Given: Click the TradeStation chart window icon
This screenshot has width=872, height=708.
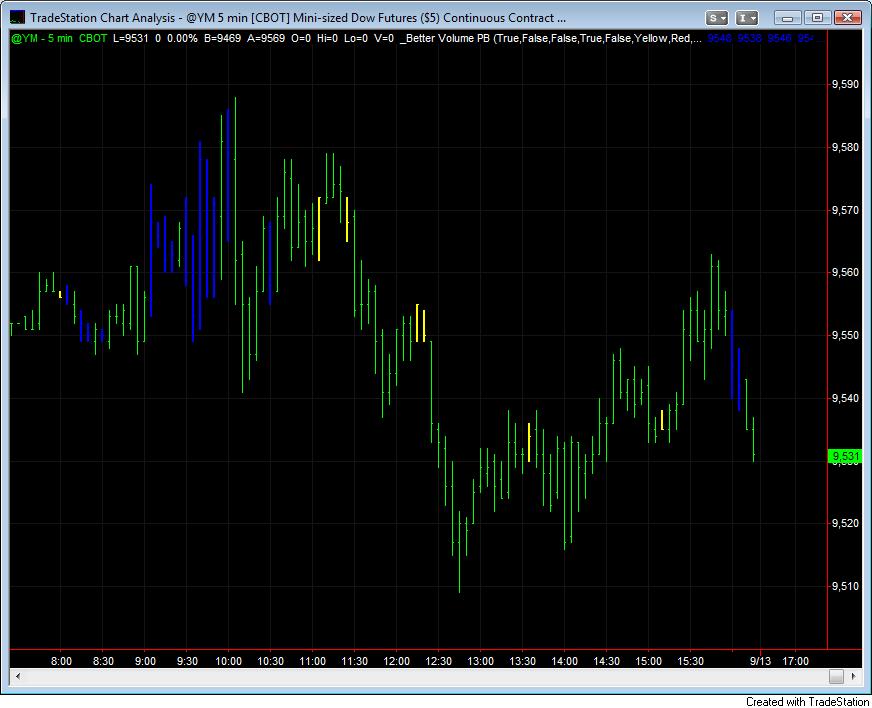Looking at the screenshot, I should point(18,17).
